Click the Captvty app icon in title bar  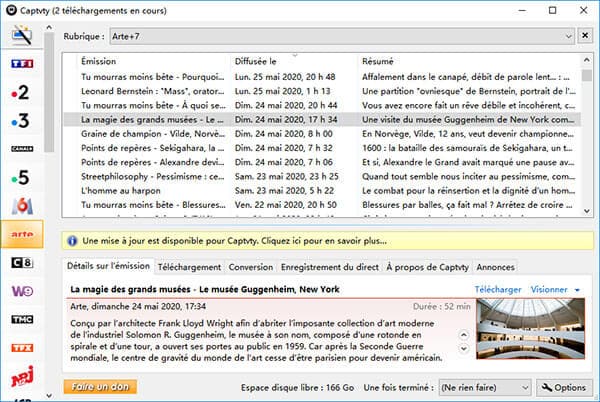click(11, 10)
